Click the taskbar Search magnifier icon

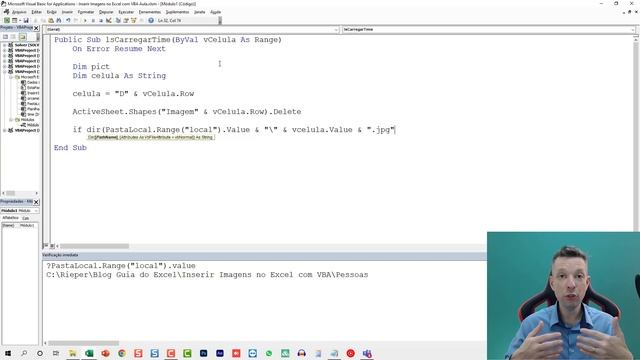[x=24, y=353]
